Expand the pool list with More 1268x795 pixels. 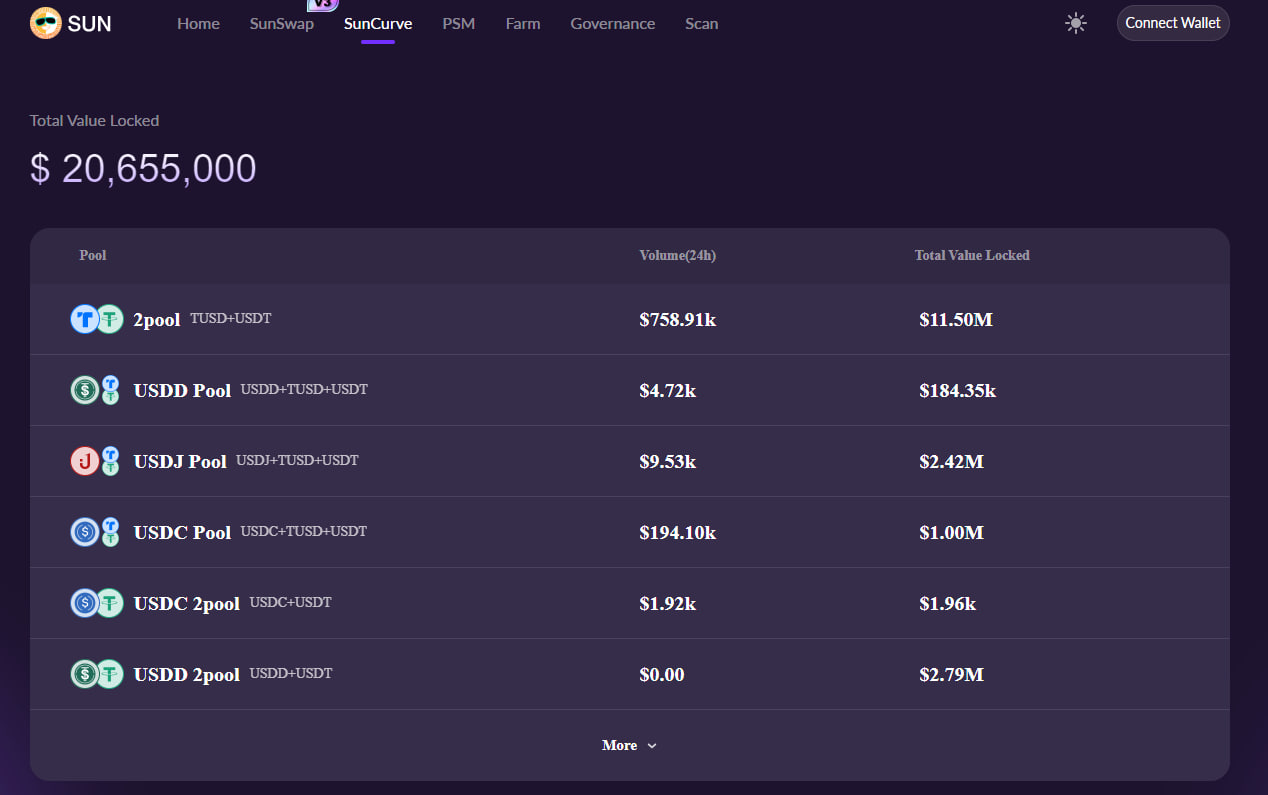pos(629,745)
